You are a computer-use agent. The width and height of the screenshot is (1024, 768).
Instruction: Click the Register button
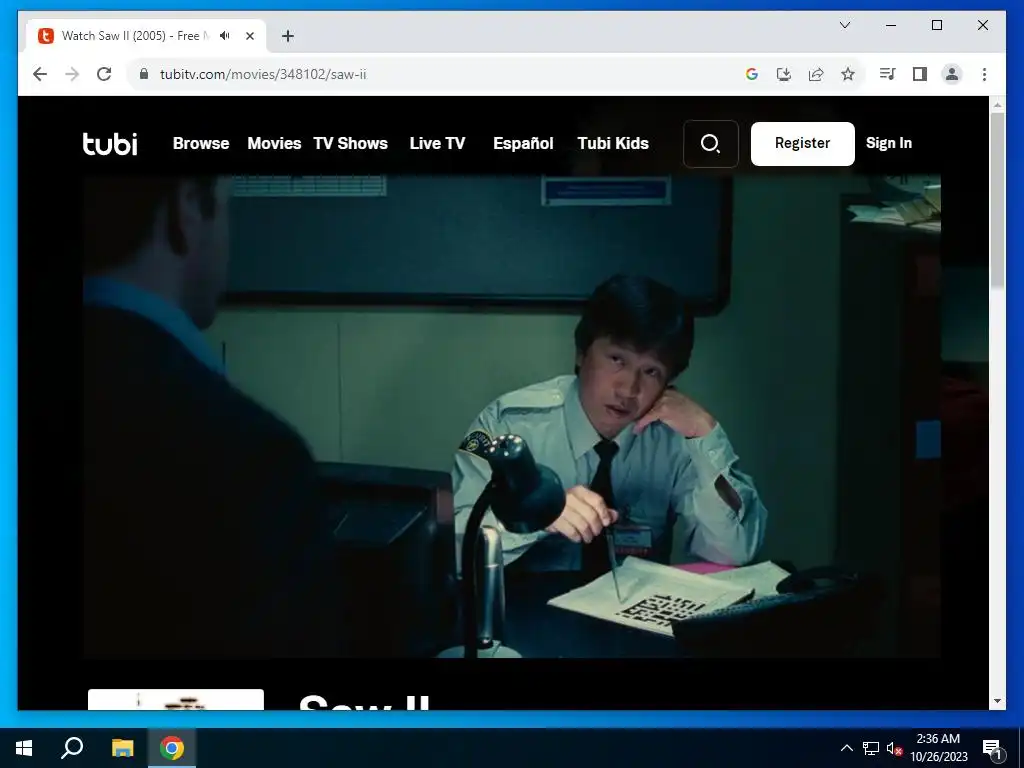tap(803, 144)
